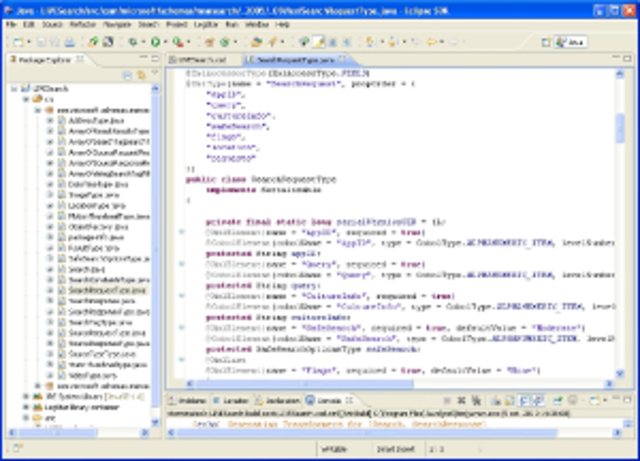Click the editor vertical scrollbar down arrow
Image resolution: width=640 pixels, height=461 pixels.
click(620, 373)
